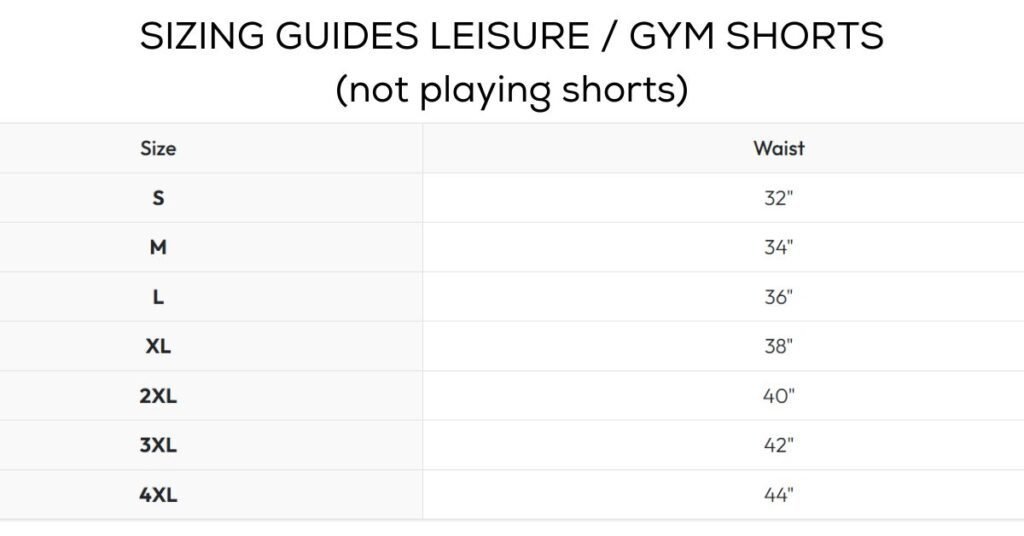The width and height of the screenshot is (1024, 536).
Task: Click the 32" waist value
Action: pyautogui.click(x=778, y=198)
